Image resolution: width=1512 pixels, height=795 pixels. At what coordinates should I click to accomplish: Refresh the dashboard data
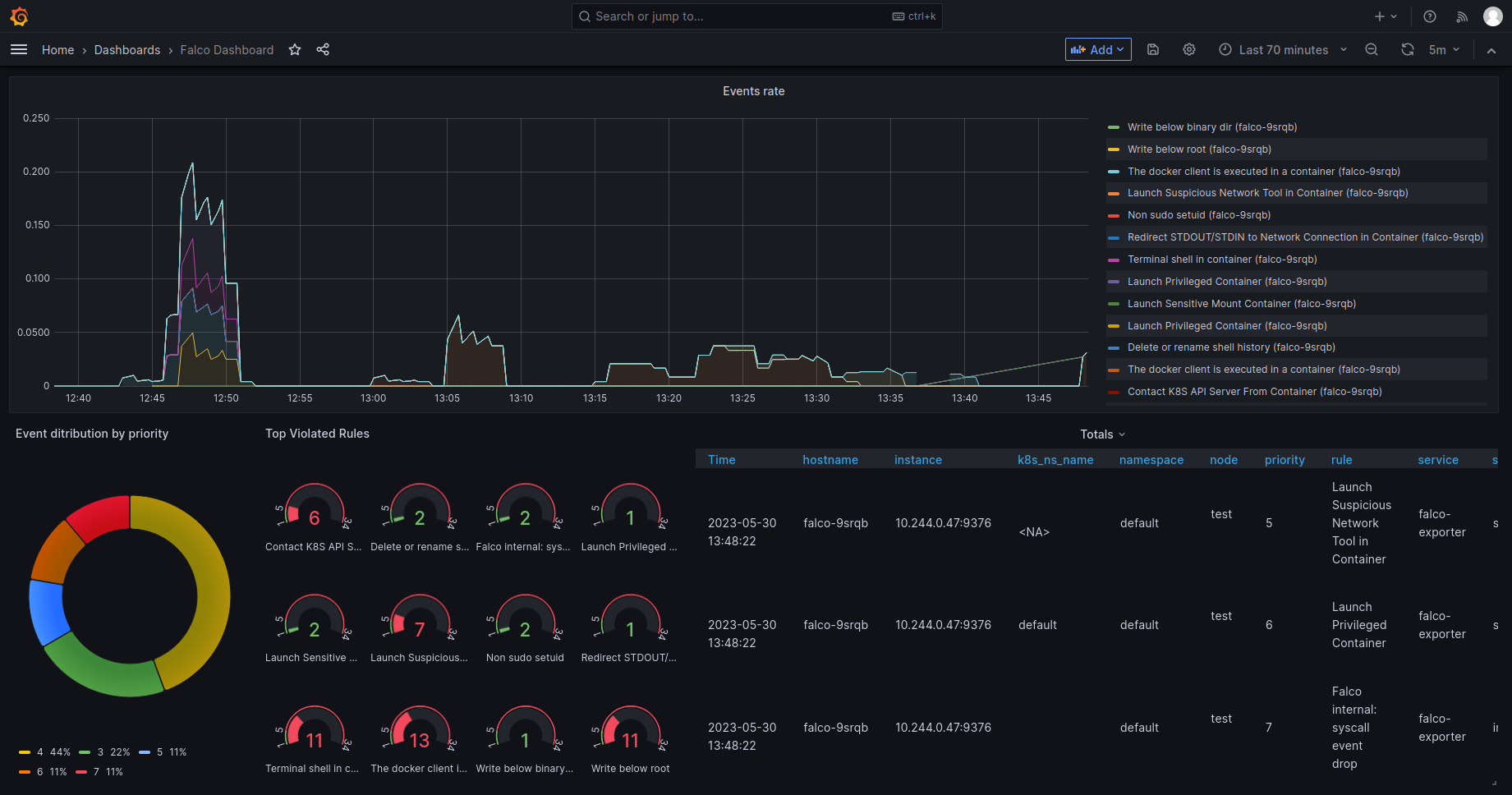point(1408,49)
